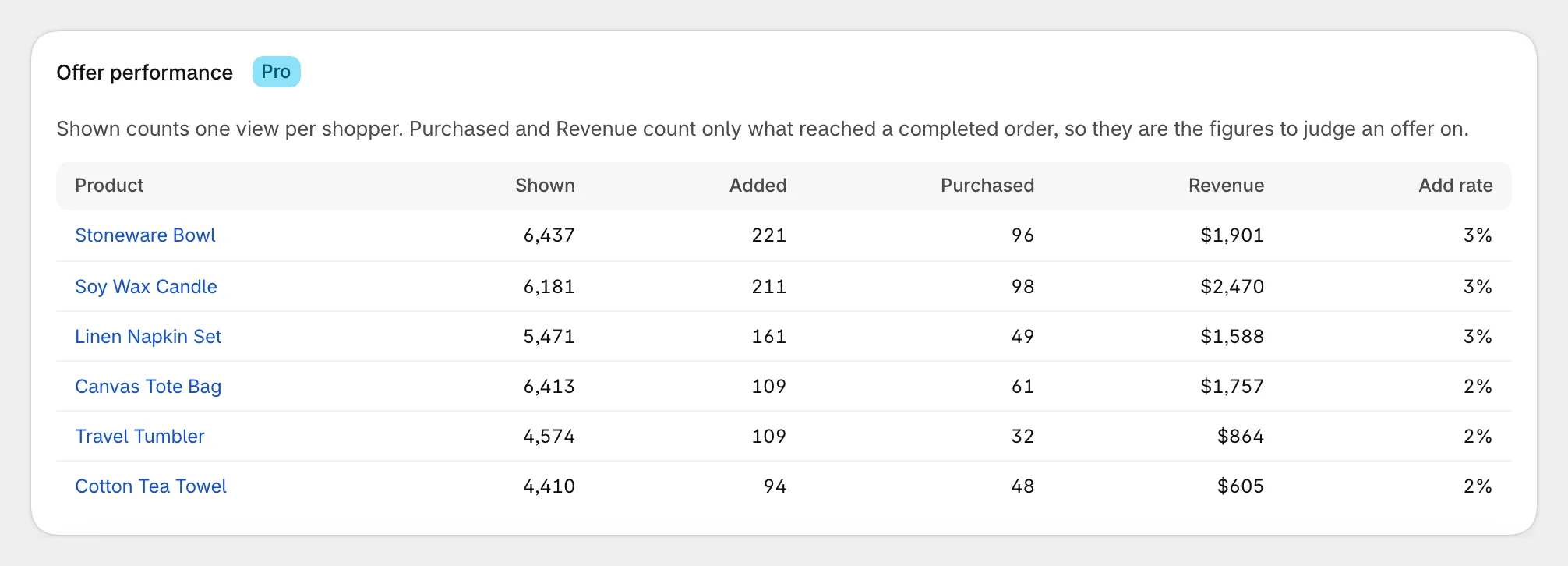Screen dimensions: 1568x566
Task: Select Purchased value 32 for Travel Tumbler
Action: tap(1022, 437)
